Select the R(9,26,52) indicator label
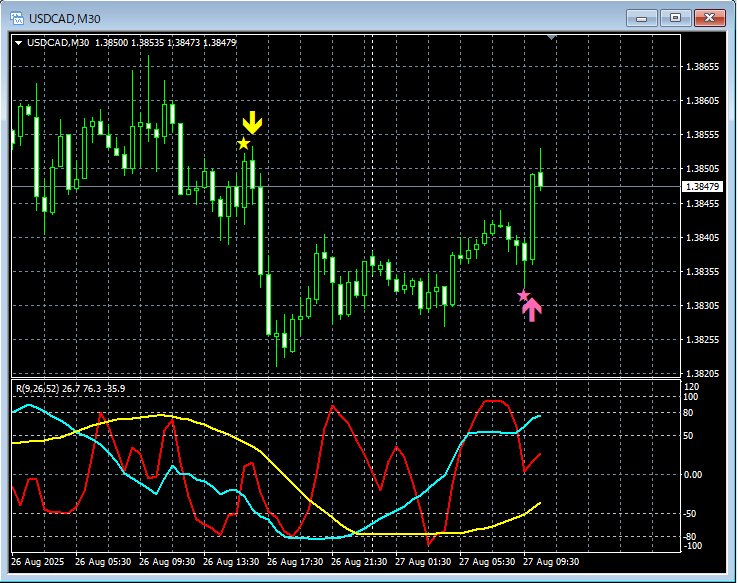738x583 pixels. 71,389
